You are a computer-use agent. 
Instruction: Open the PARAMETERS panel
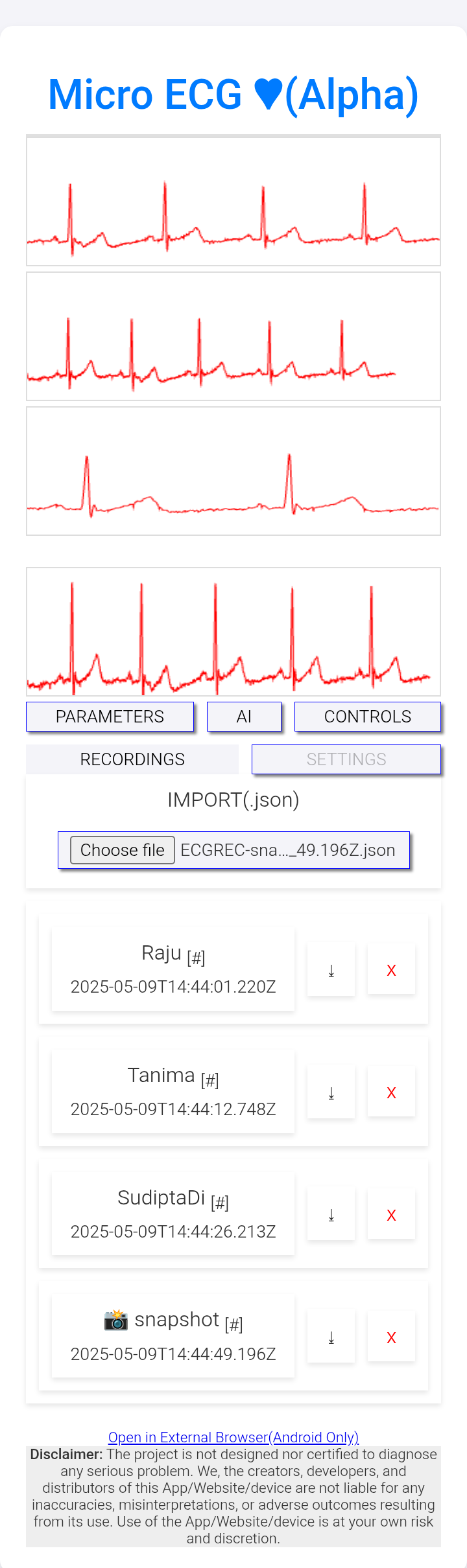coord(110,717)
